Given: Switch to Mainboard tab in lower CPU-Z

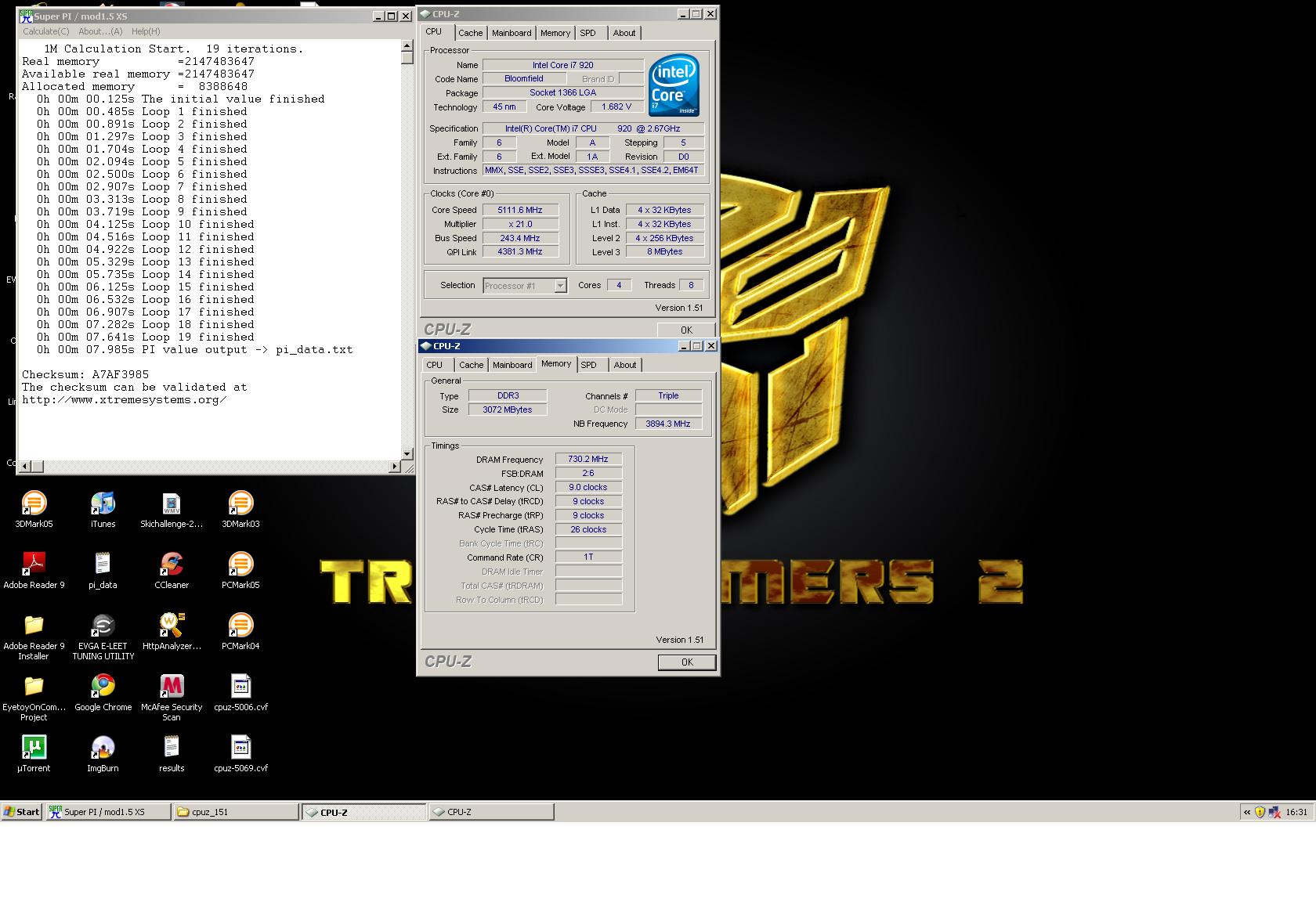Looking at the screenshot, I should point(512,365).
